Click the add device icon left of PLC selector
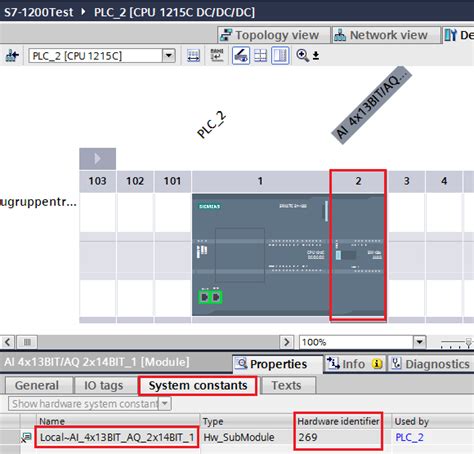 pos(12,55)
